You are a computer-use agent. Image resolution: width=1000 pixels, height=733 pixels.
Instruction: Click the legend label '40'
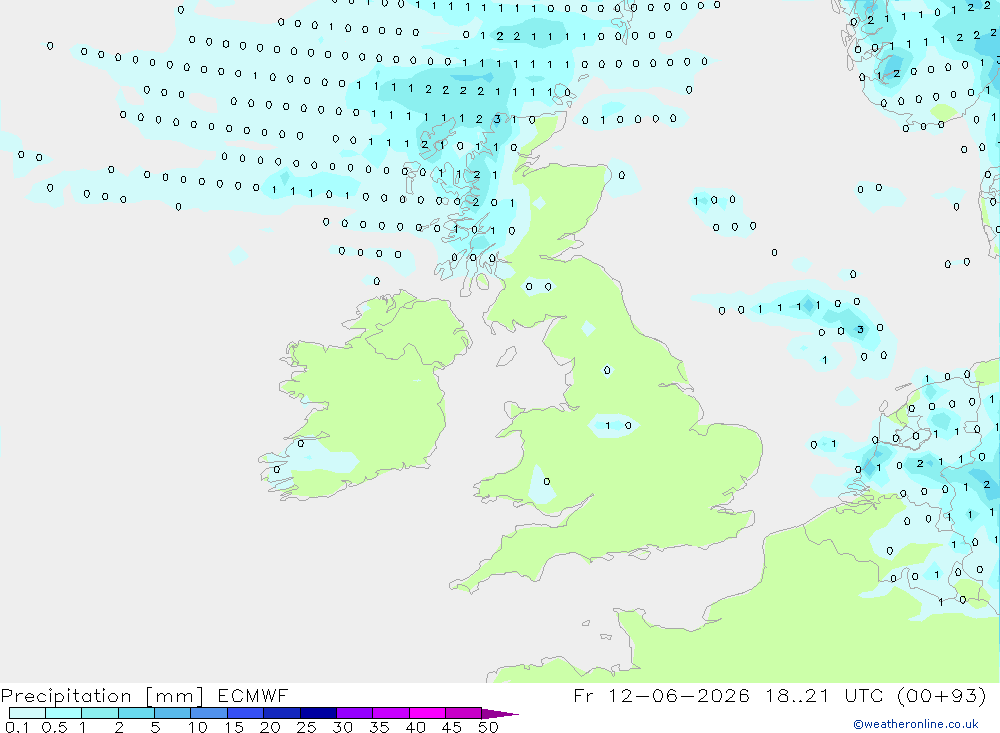(415, 727)
